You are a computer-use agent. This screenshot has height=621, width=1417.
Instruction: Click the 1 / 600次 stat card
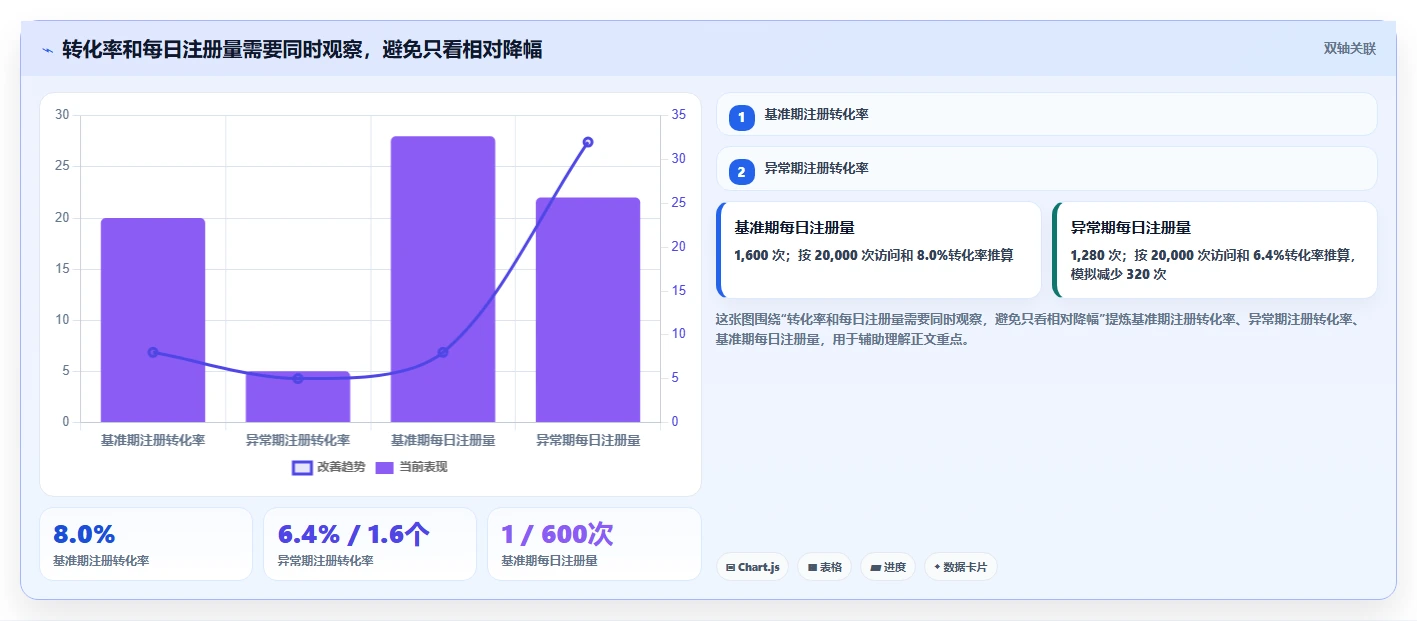[x=594, y=544]
